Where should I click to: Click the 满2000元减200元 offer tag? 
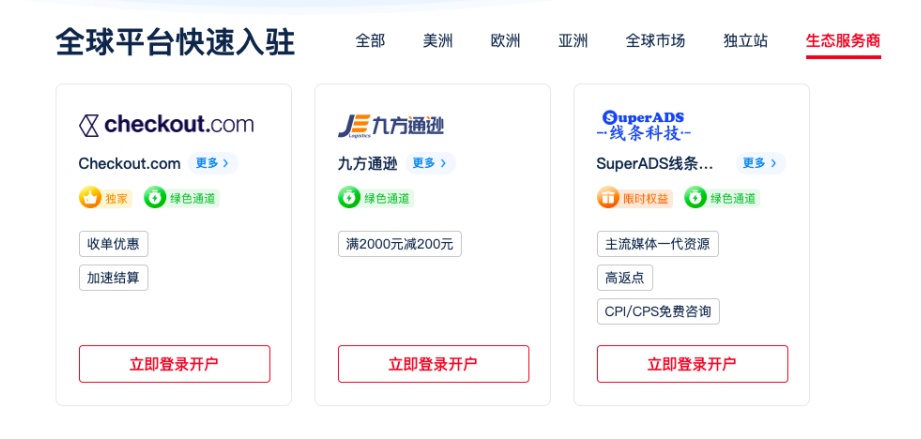(x=399, y=244)
